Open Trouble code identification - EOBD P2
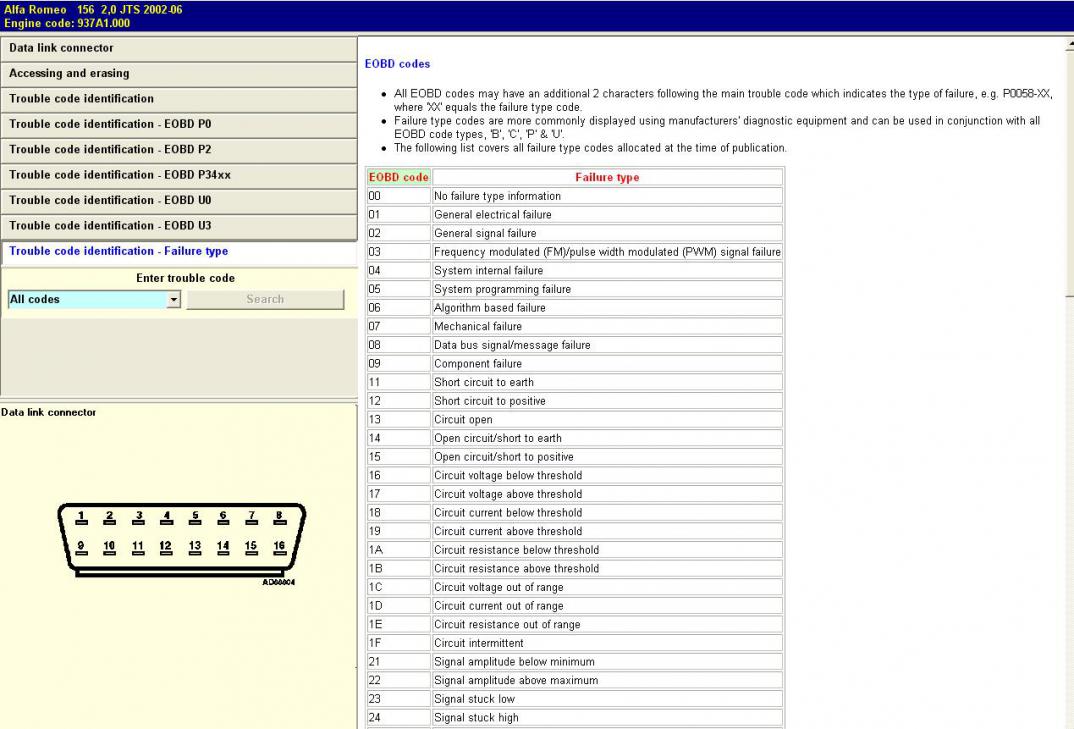 179,150
